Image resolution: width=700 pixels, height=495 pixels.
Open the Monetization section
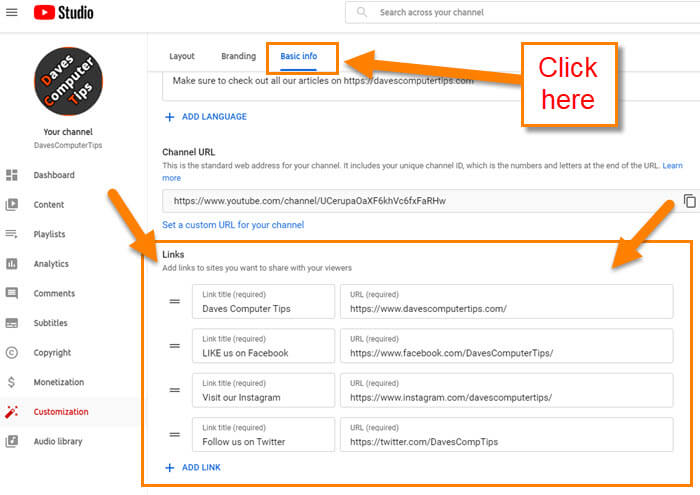[x=58, y=382]
